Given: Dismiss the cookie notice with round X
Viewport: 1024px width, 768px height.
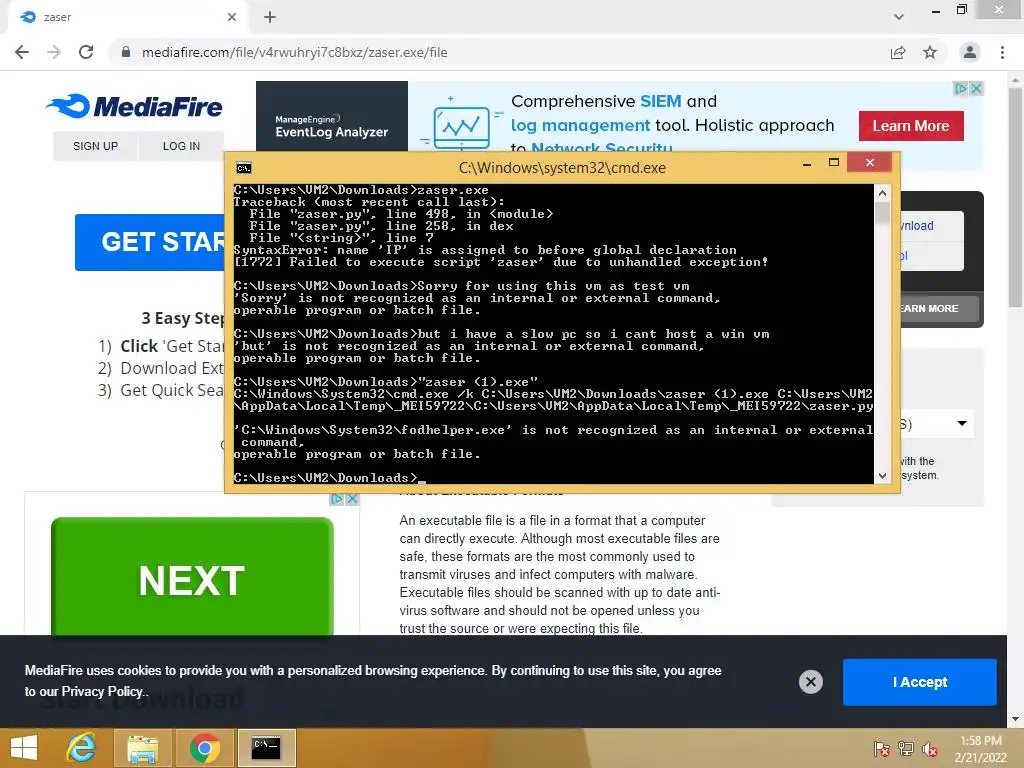Looking at the screenshot, I should click(810, 682).
